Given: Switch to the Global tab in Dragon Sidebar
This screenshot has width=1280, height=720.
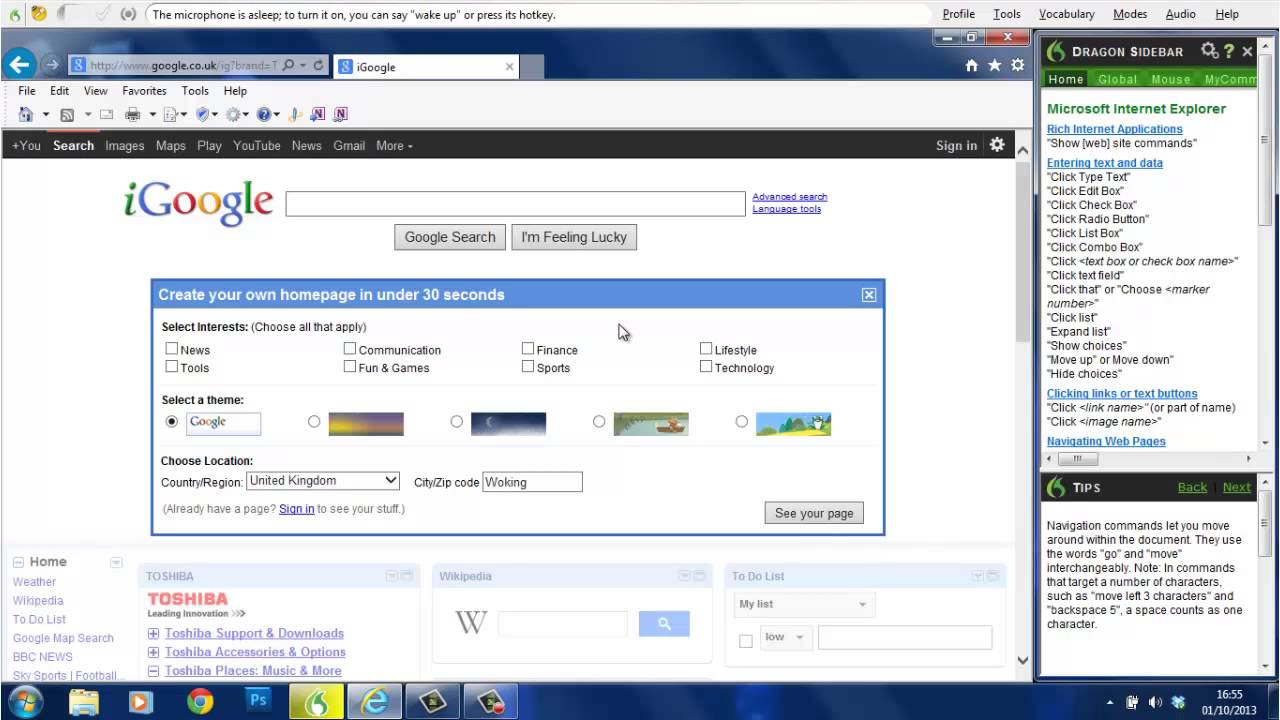Looking at the screenshot, I should click(1117, 79).
